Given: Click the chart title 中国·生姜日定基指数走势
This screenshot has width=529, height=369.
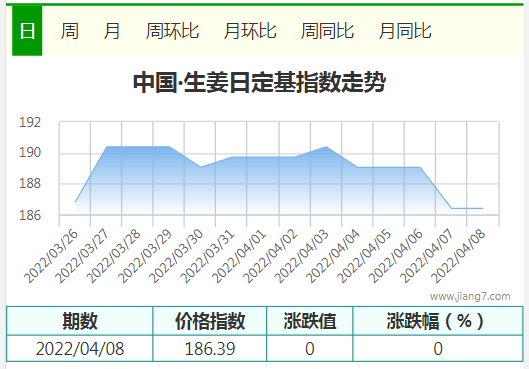Looking at the screenshot, I should pyautogui.click(x=259, y=82).
